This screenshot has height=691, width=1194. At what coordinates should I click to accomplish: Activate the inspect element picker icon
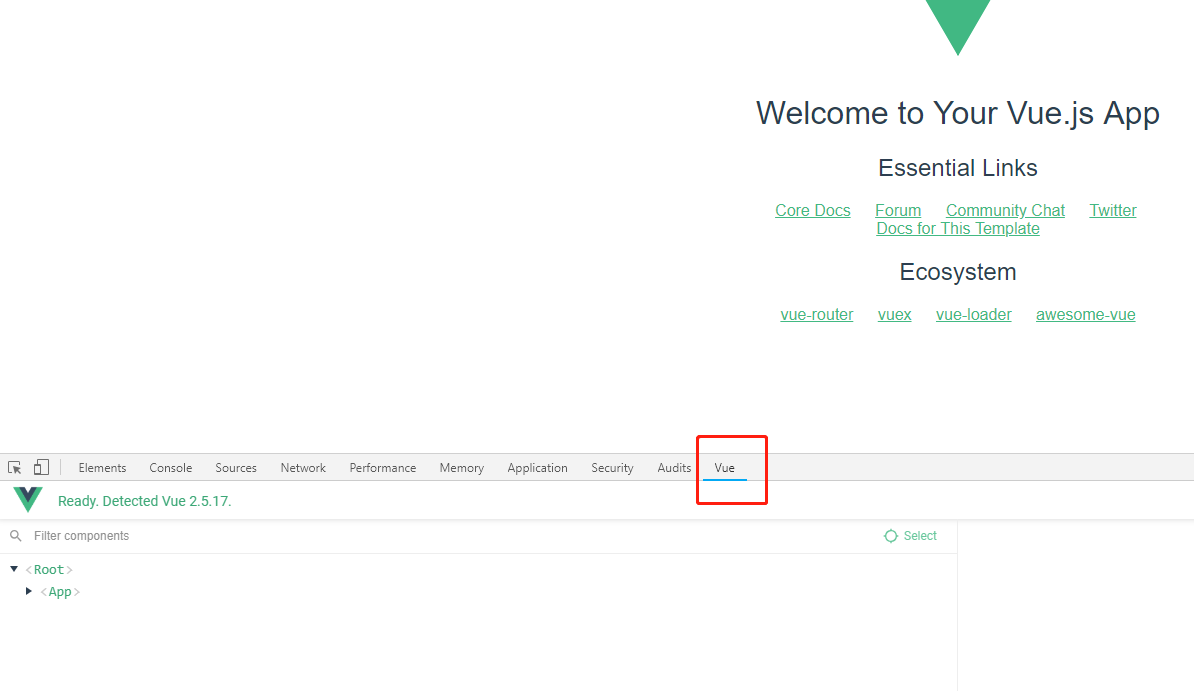coord(14,467)
